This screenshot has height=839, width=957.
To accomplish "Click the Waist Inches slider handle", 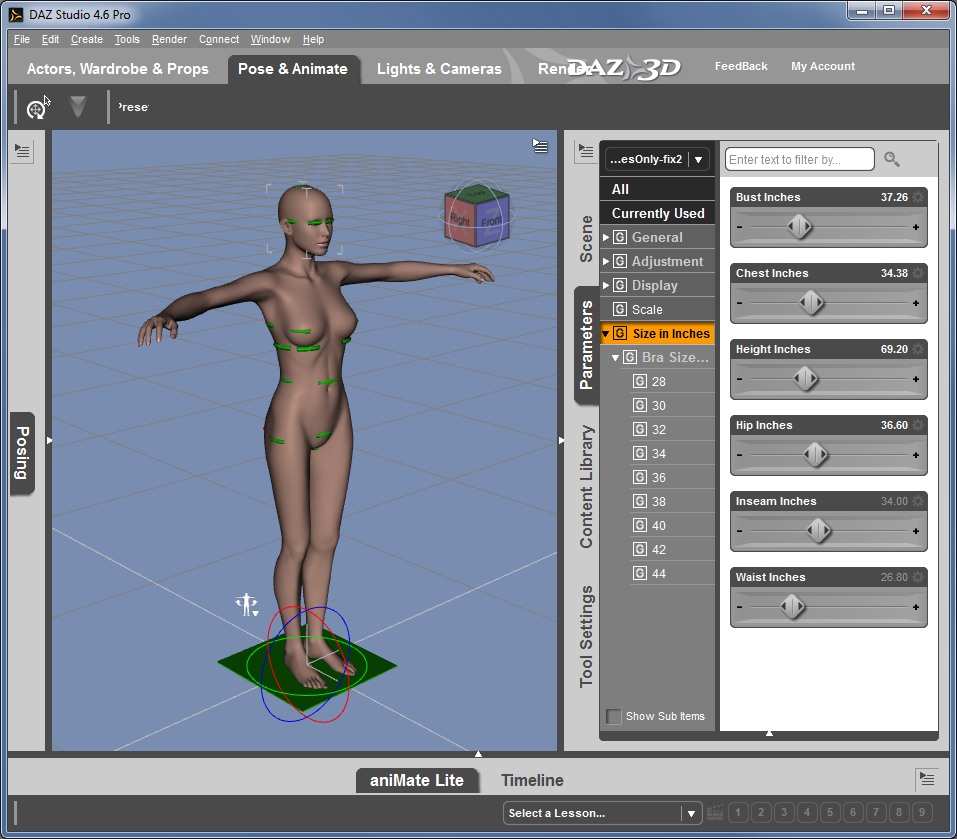I will coord(792,607).
